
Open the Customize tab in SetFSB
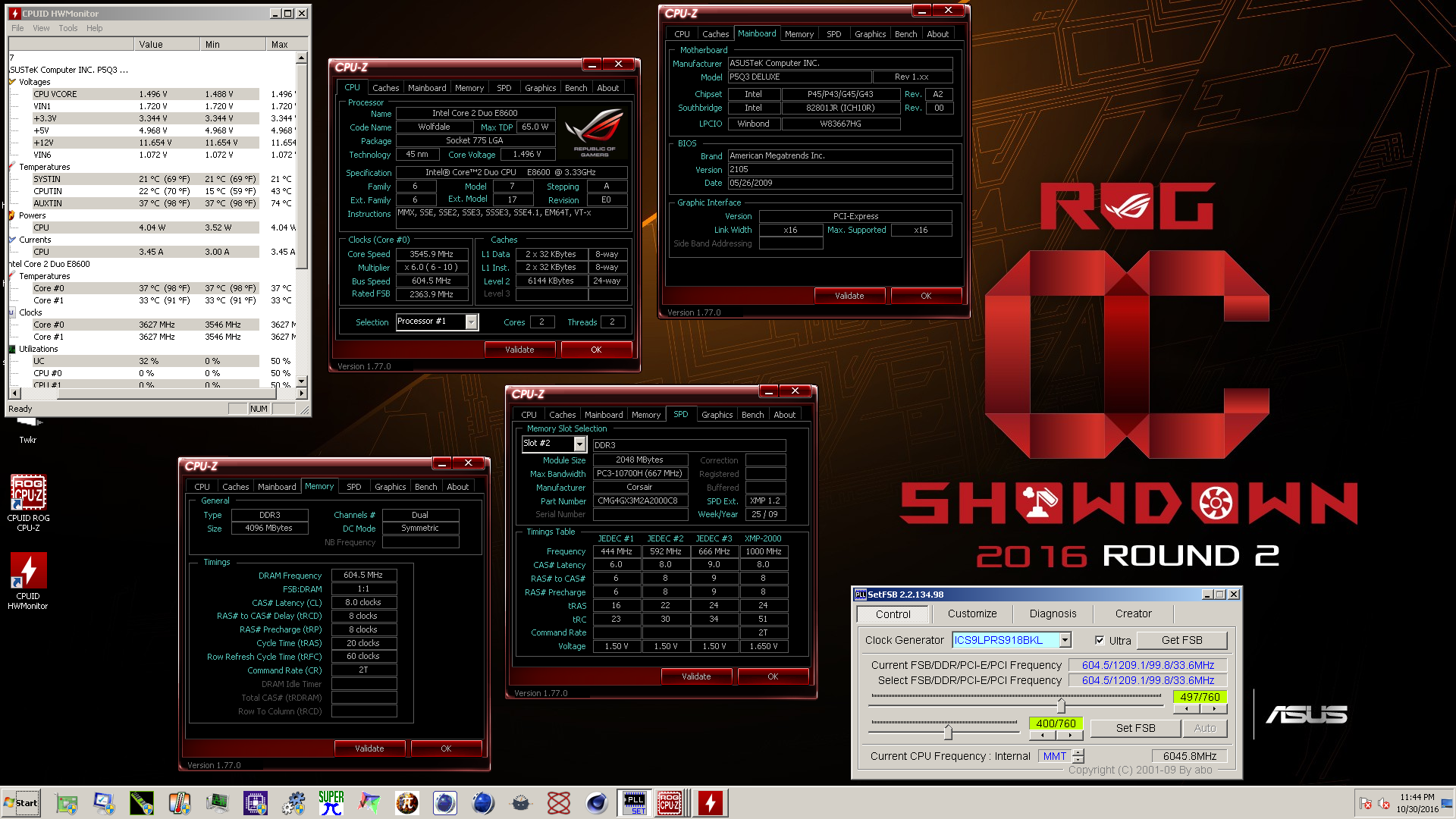(x=972, y=613)
